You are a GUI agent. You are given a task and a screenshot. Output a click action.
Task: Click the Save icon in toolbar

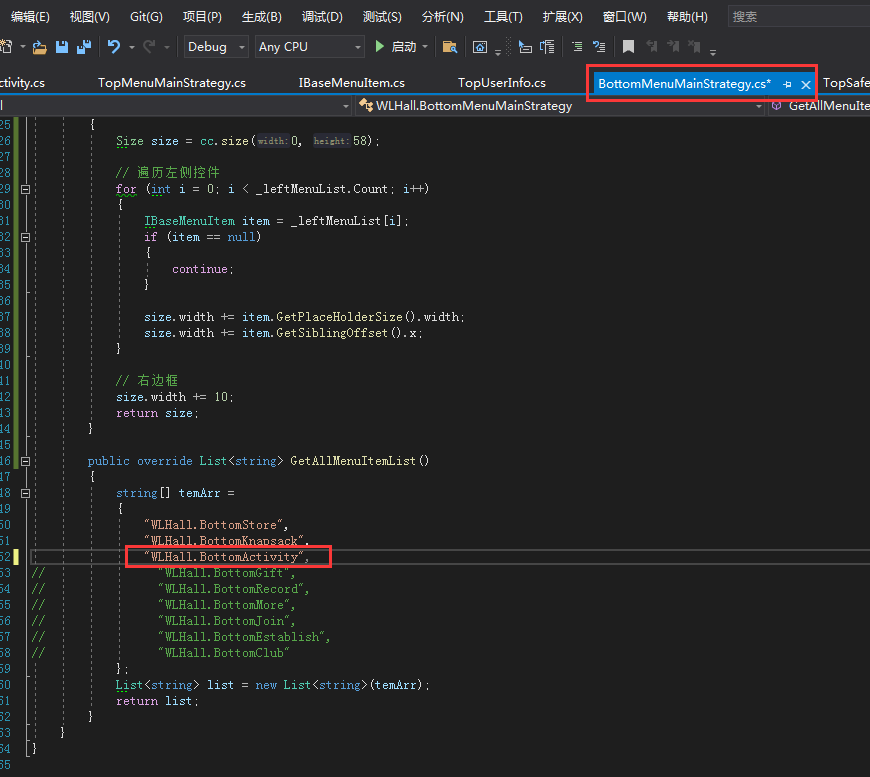[62, 47]
